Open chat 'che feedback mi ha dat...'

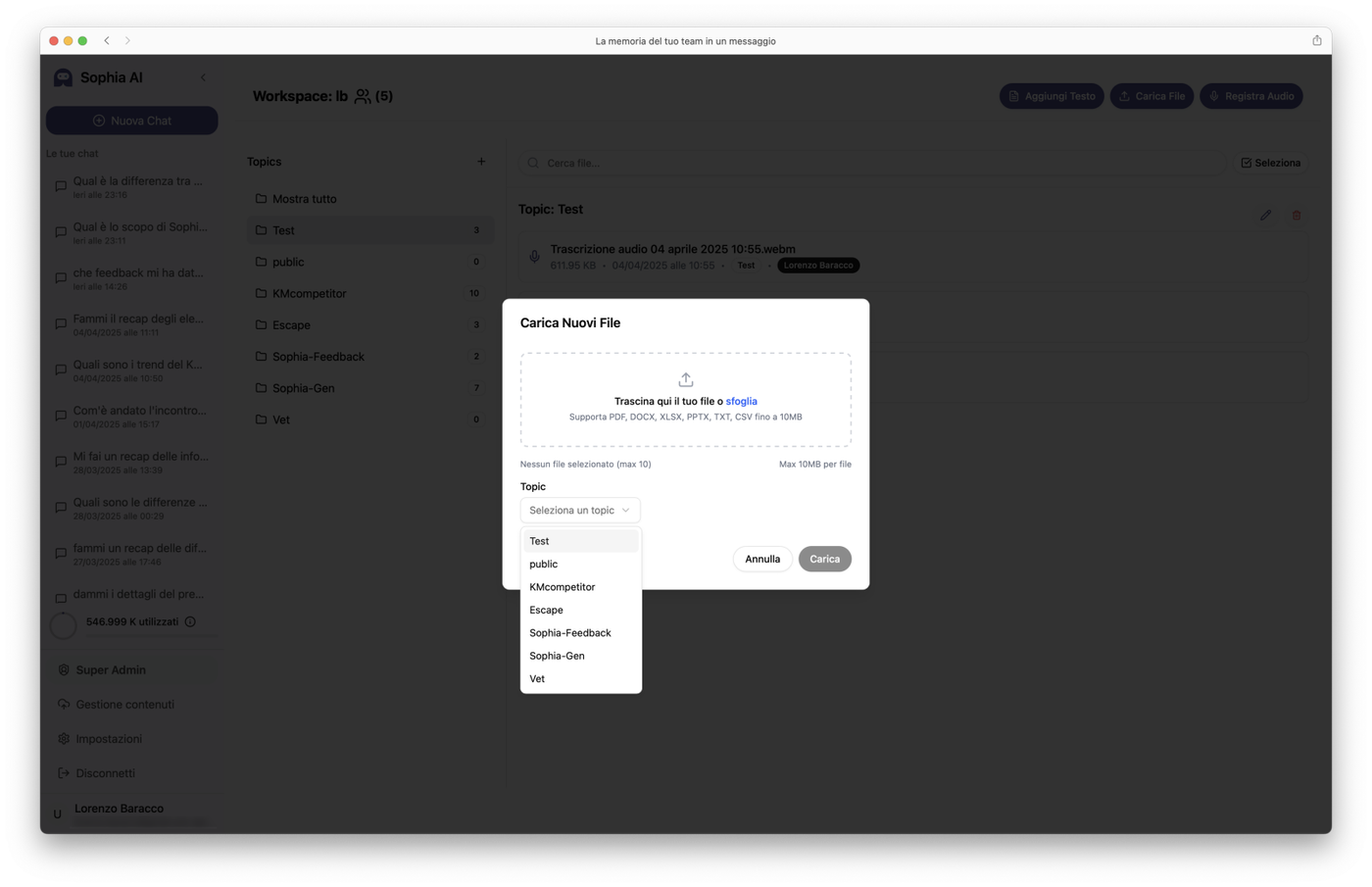click(x=132, y=278)
